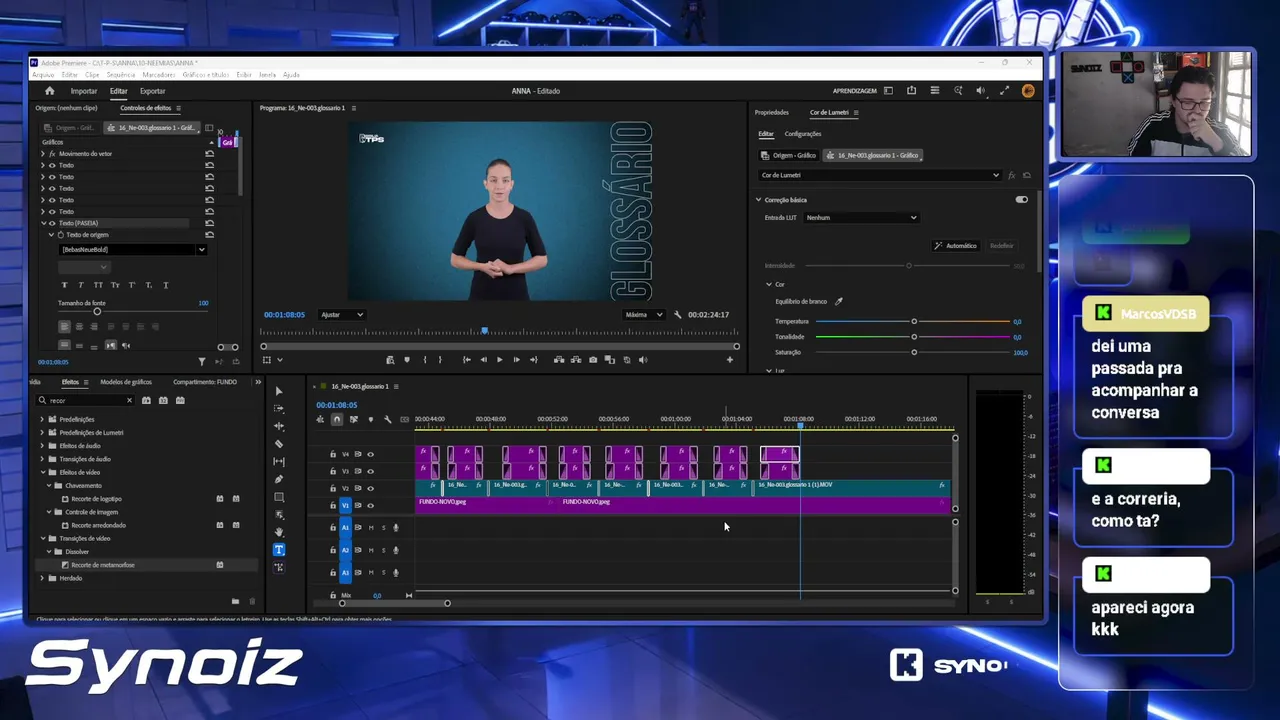1280x720 pixels.
Task: Click the wrench settings icon in Program monitor
Action: coord(678,314)
